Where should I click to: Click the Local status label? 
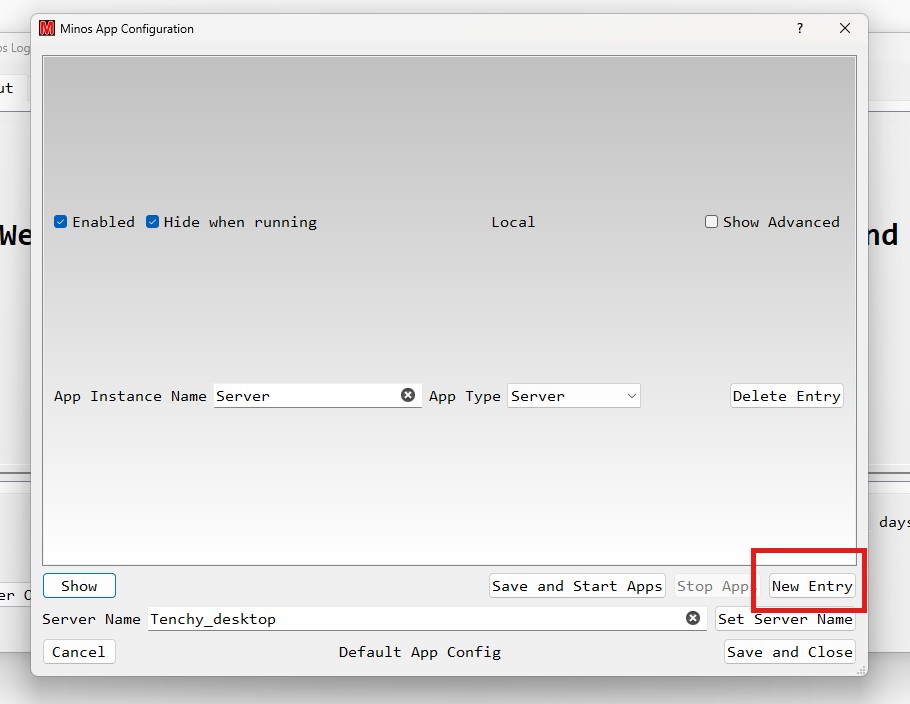point(513,222)
